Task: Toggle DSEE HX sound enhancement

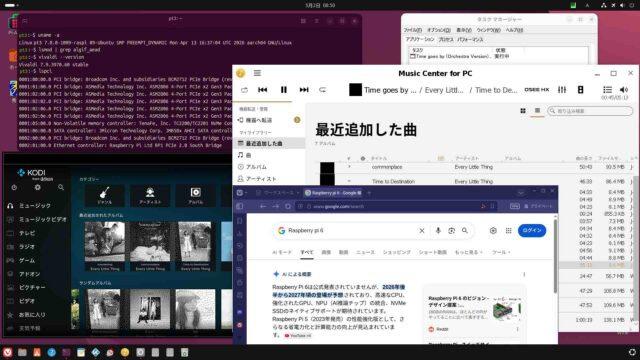Action: pyautogui.click(x=536, y=90)
